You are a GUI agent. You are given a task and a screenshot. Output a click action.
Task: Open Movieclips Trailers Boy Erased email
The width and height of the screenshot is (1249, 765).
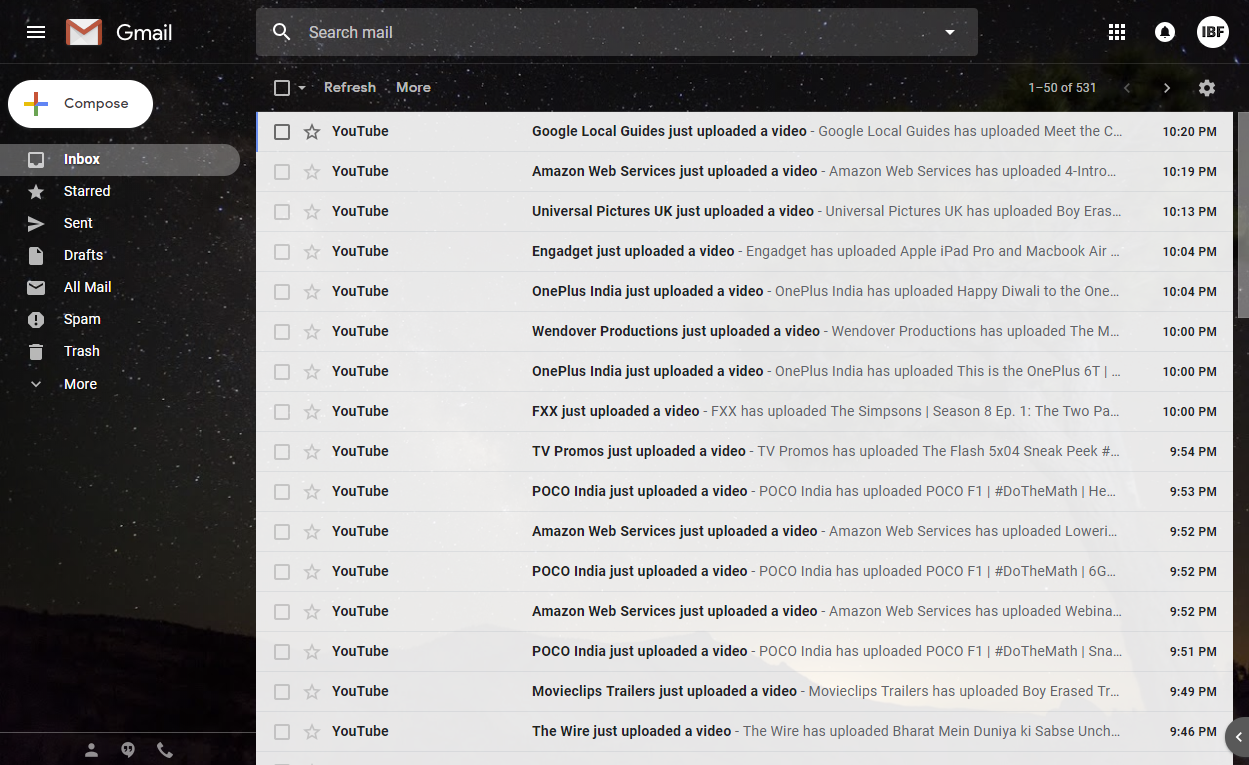click(x=744, y=691)
